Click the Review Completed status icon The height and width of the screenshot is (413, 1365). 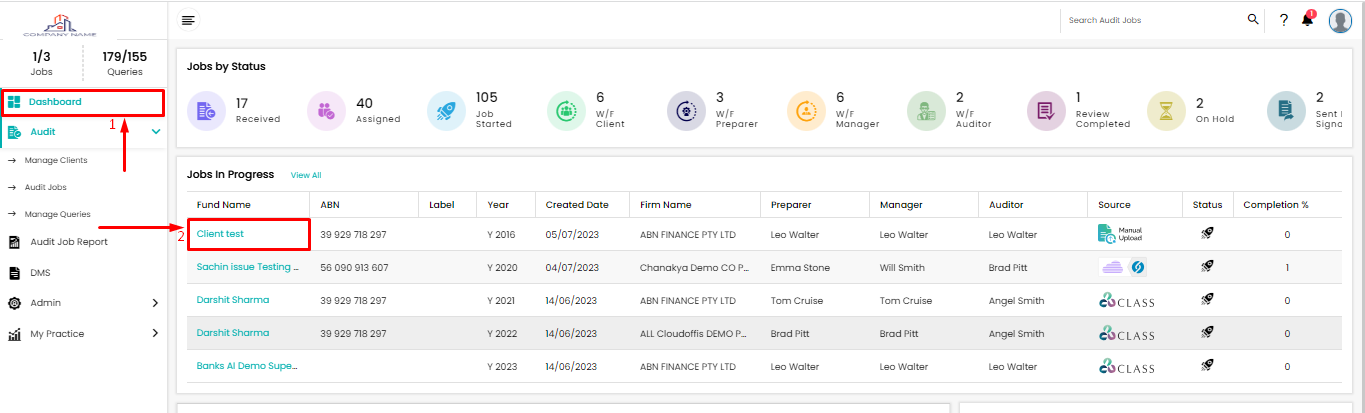point(1047,110)
